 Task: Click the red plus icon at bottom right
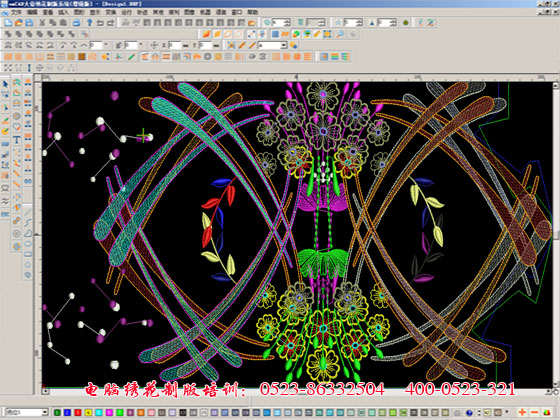tap(522, 412)
